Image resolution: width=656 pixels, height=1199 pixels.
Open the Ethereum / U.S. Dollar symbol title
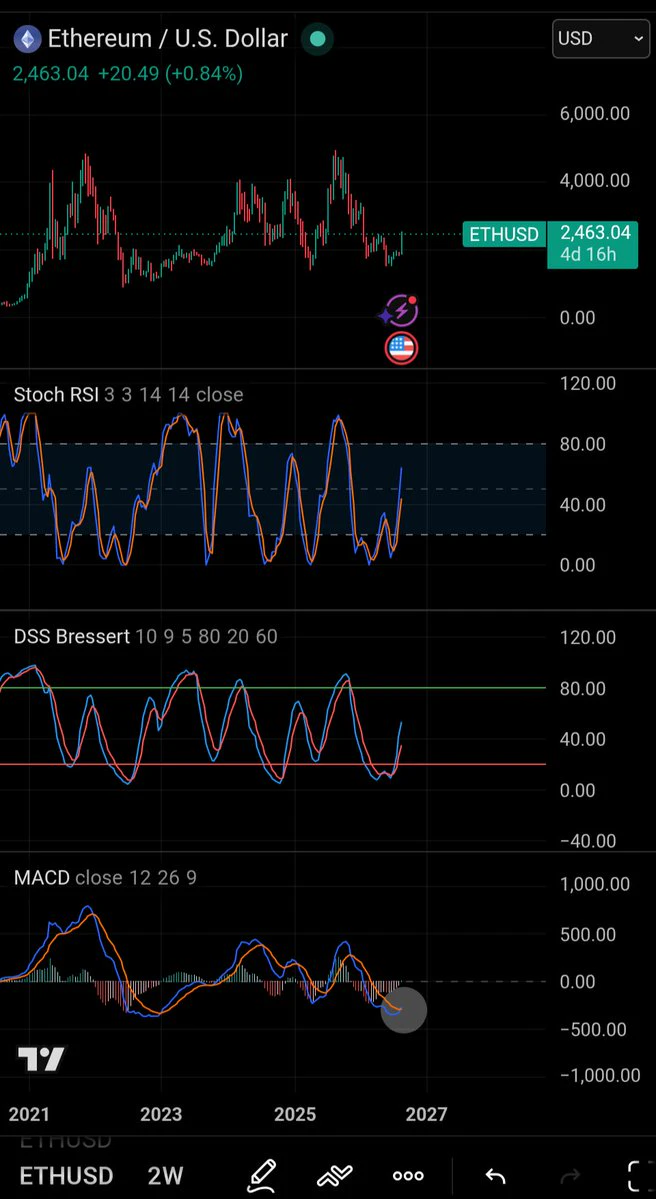[x=167, y=38]
